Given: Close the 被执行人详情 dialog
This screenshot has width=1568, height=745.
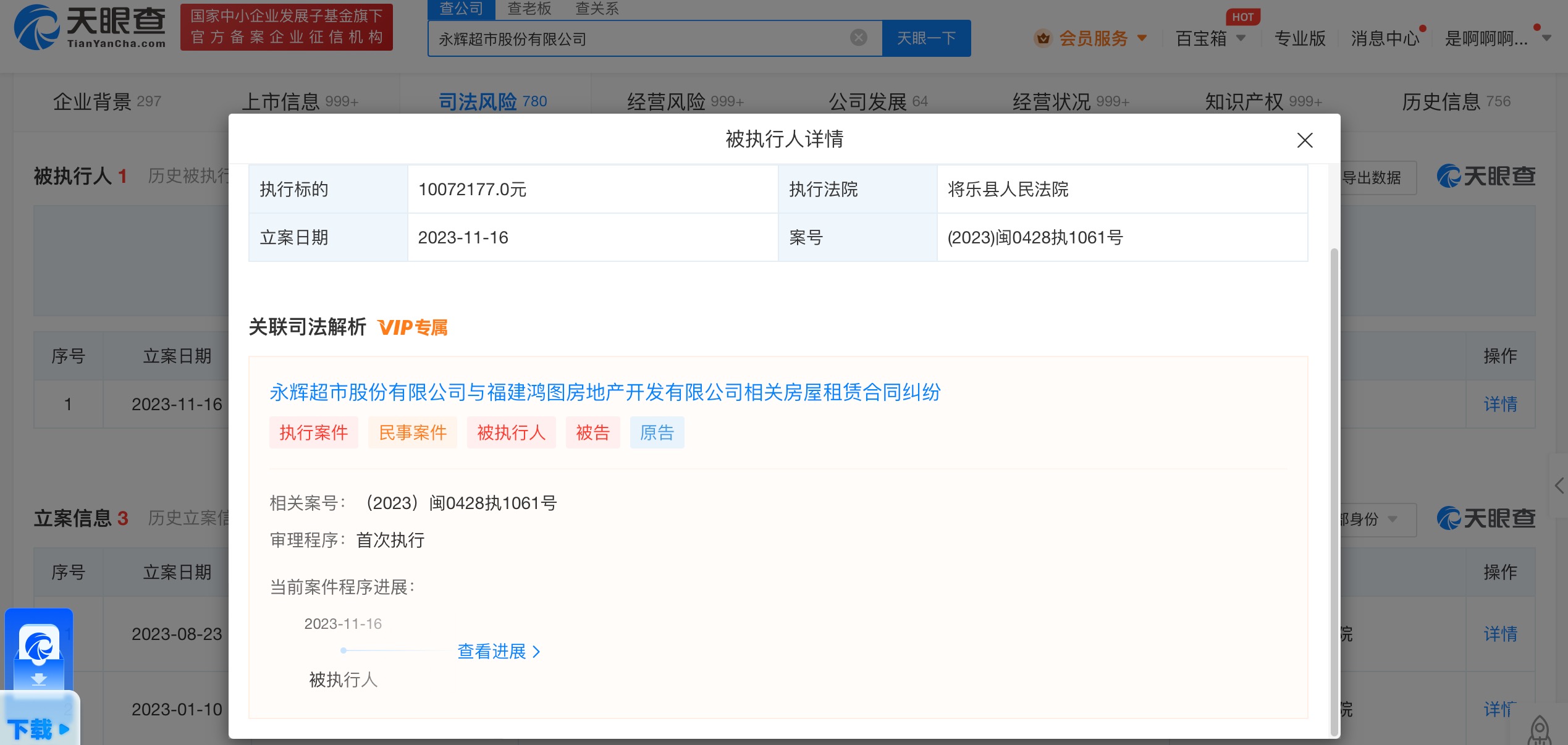Looking at the screenshot, I should click(1305, 140).
